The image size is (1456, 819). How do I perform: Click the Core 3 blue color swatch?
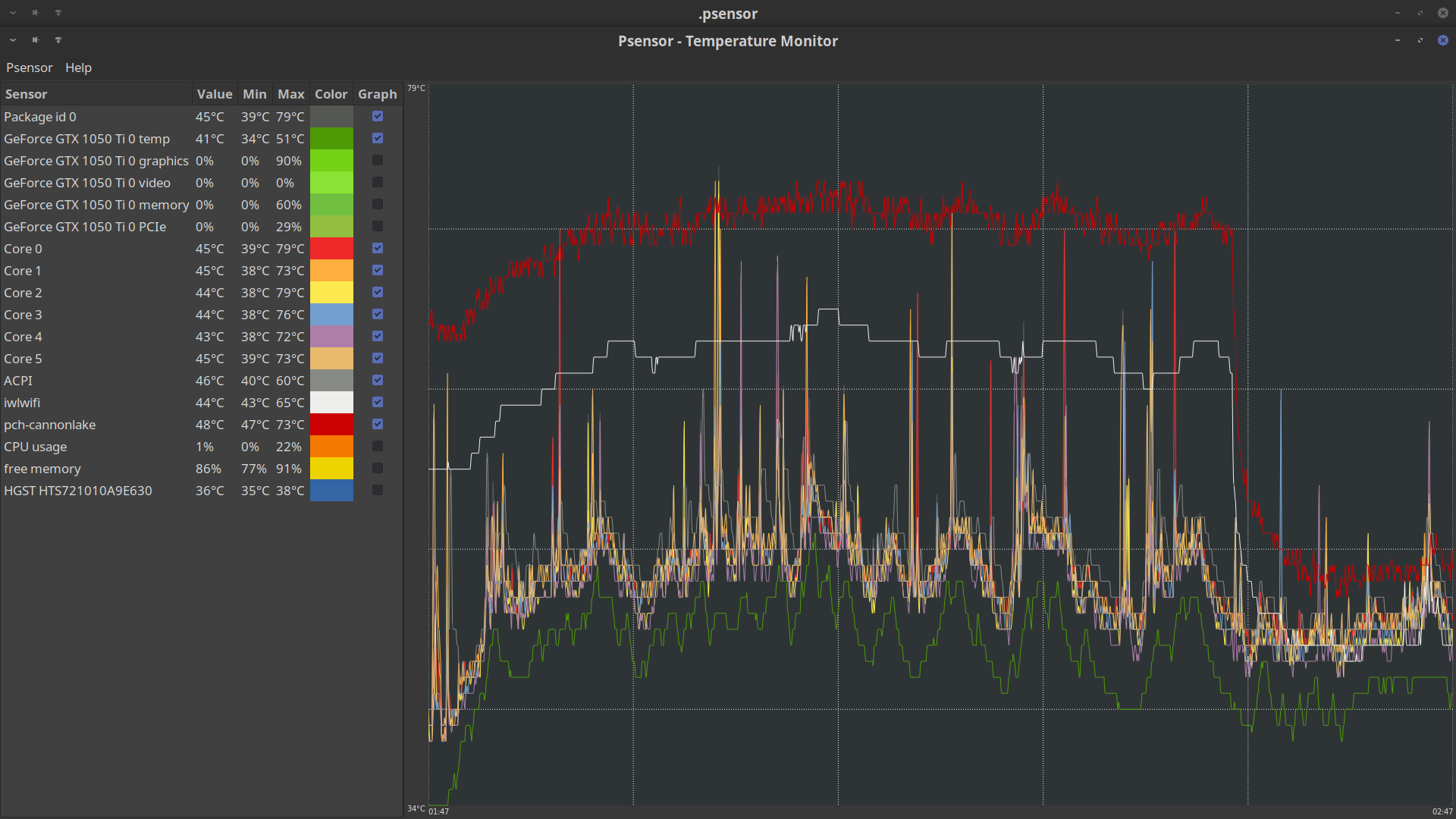(331, 314)
